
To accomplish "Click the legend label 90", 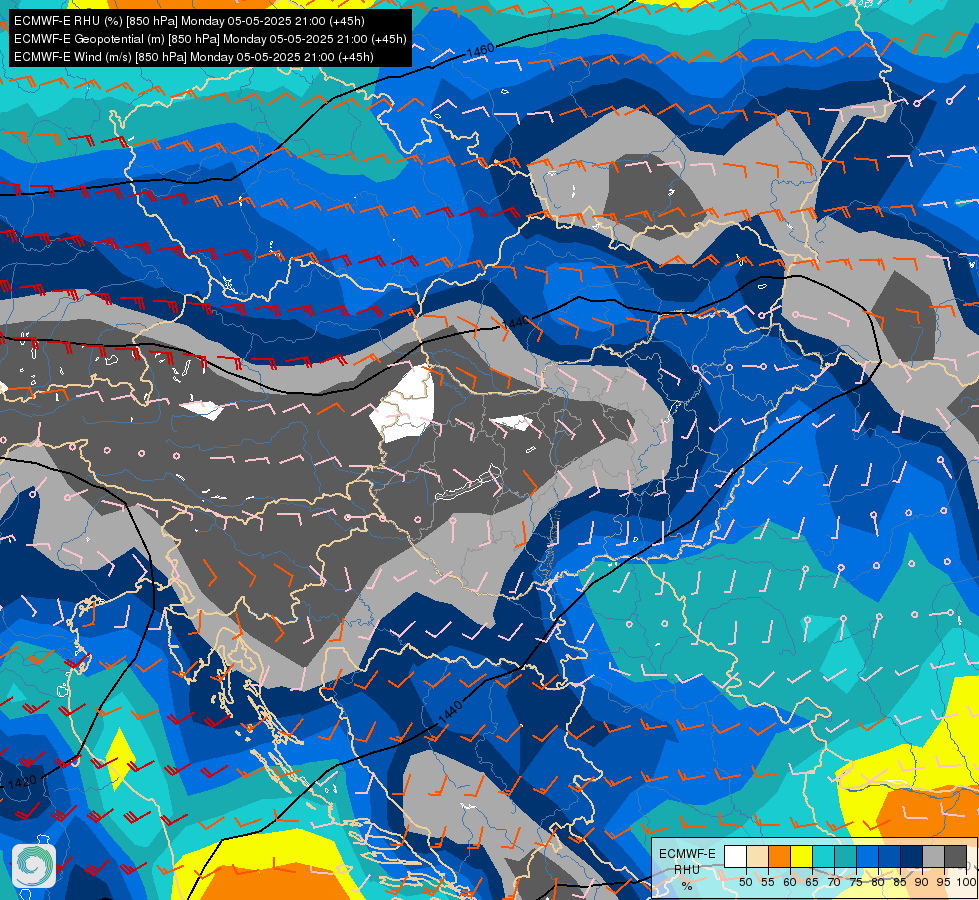I will coord(922,882).
